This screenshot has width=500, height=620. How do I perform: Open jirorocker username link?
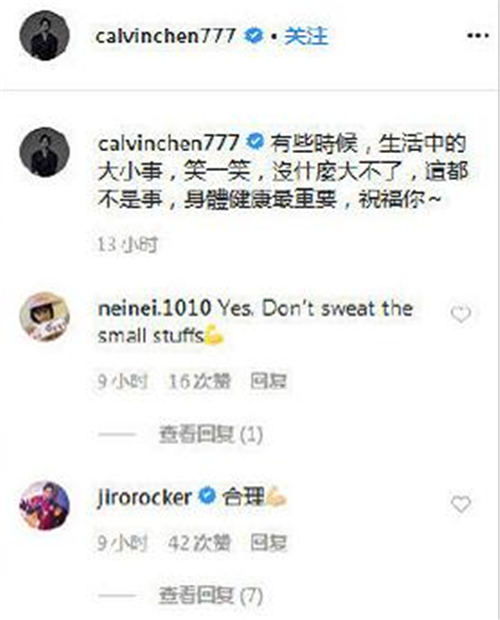(145, 497)
